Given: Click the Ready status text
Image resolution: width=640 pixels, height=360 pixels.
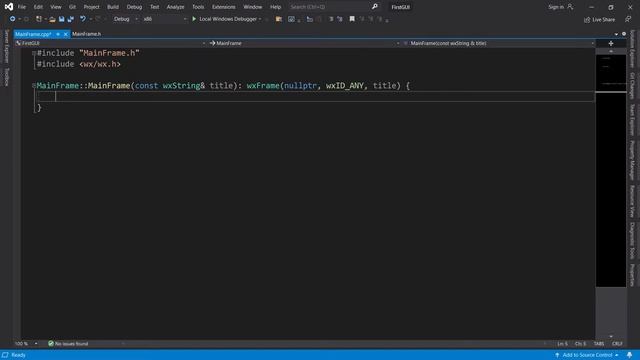Looking at the screenshot, I should tap(18, 355).
